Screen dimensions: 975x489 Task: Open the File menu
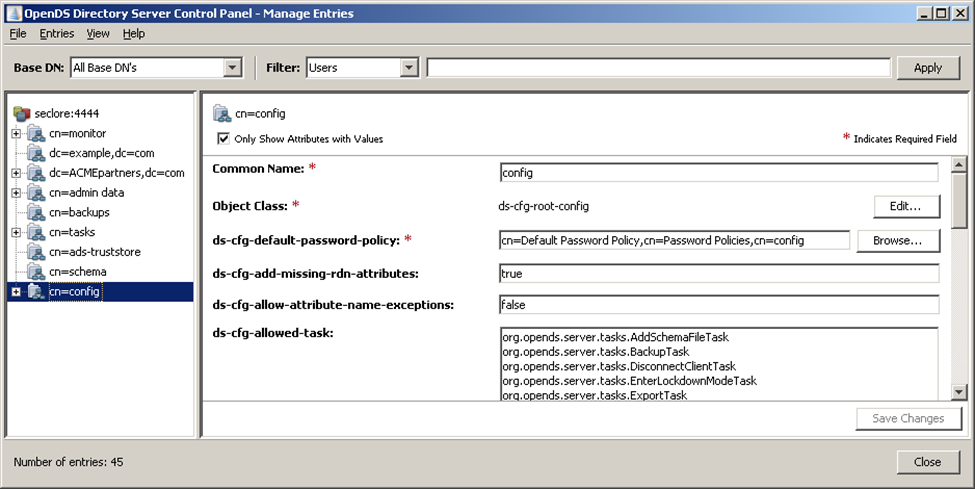[18, 34]
